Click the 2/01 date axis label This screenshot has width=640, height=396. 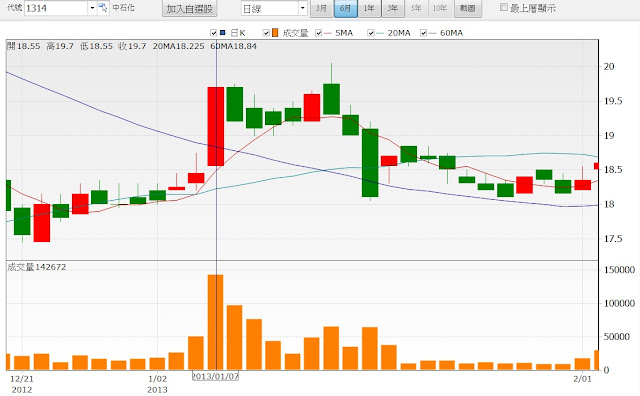582,379
